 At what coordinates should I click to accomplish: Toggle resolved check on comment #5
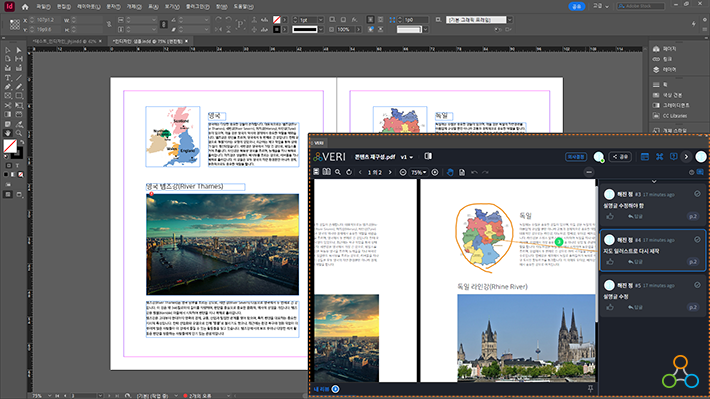pyautogui.click(x=697, y=285)
